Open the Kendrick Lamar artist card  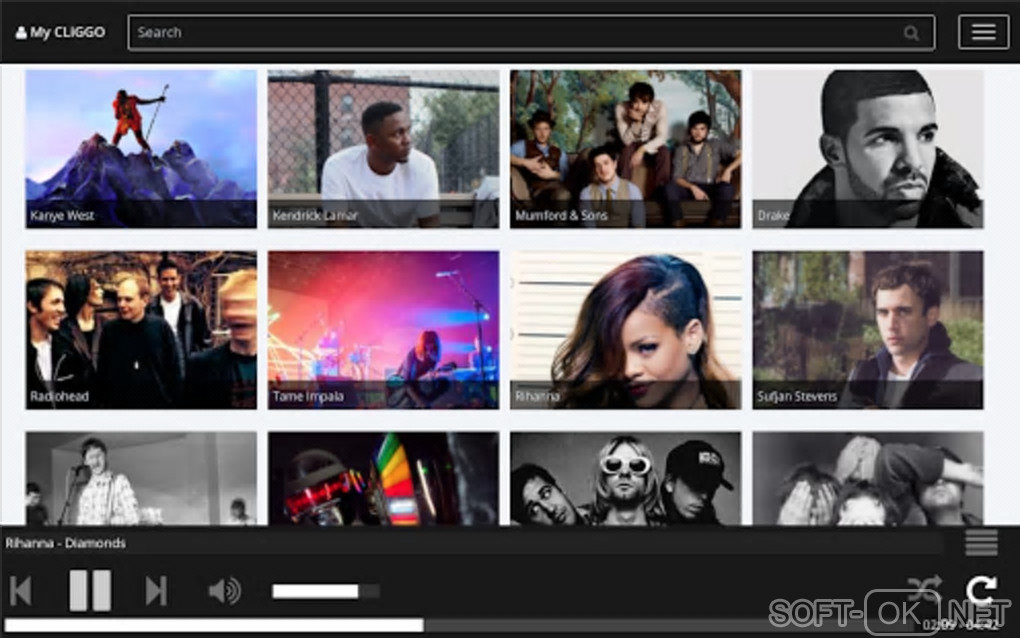[383, 149]
